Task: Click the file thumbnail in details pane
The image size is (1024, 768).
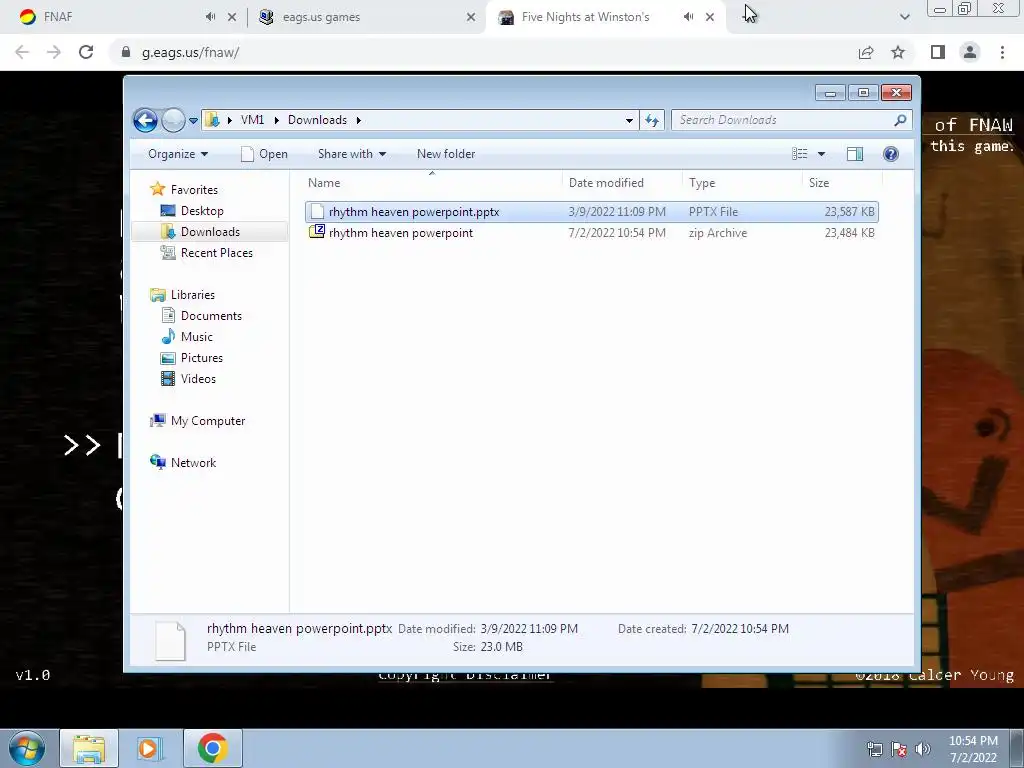Action: pyautogui.click(x=170, y=640)
